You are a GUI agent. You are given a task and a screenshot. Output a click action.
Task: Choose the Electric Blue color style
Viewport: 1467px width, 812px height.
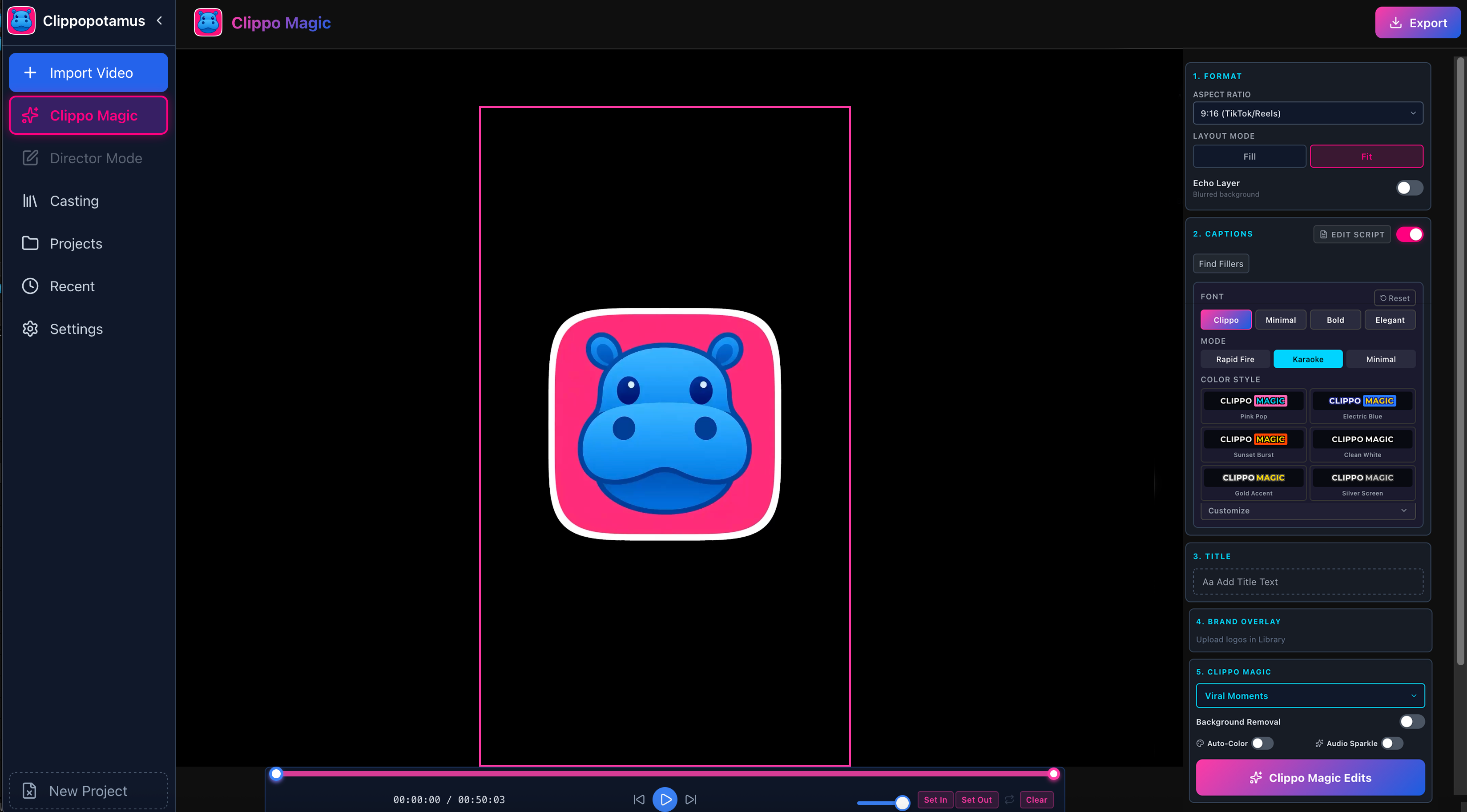(x=1362, y=406)
